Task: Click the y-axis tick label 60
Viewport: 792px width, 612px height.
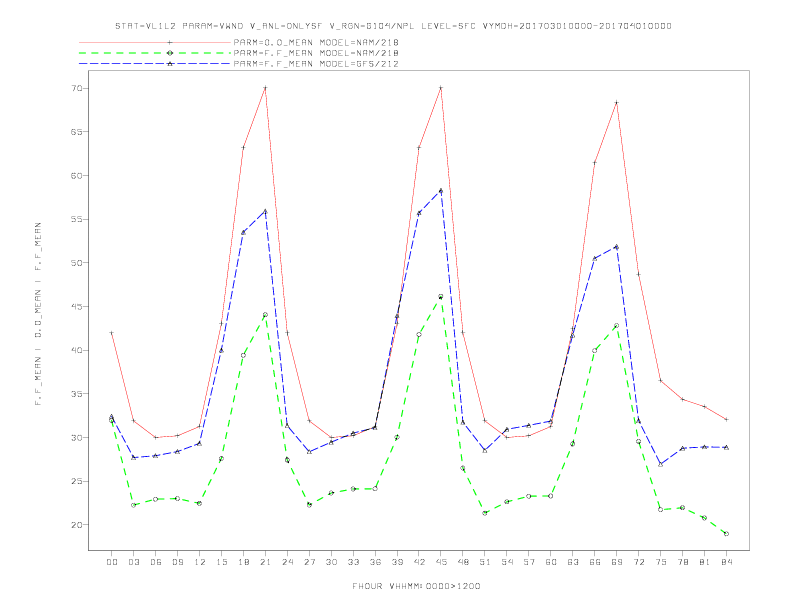Action: click(77, 176)
